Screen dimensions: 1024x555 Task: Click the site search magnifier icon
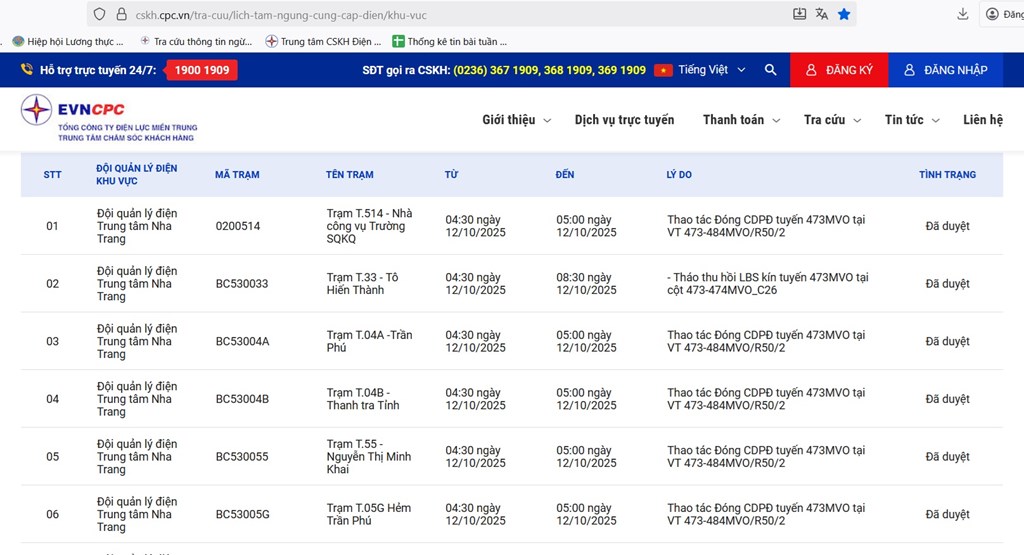coord(770,70)
